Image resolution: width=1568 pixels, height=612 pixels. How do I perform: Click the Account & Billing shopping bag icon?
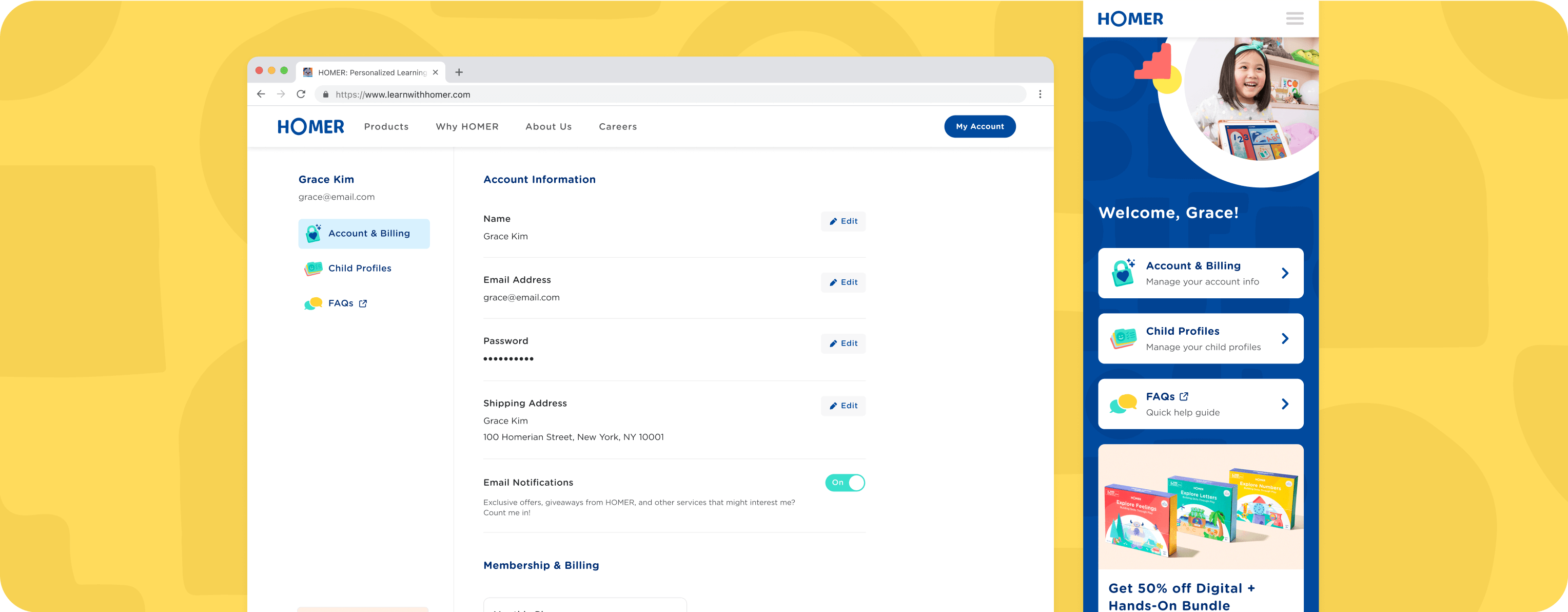[313, 233]
